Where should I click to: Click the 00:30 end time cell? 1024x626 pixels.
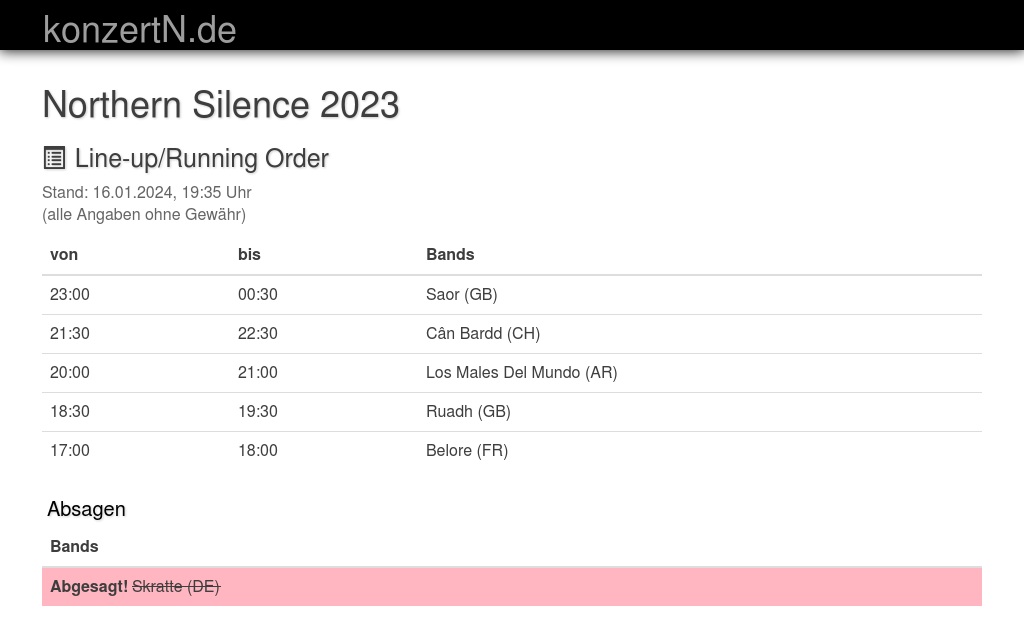(x=258, y=294)
